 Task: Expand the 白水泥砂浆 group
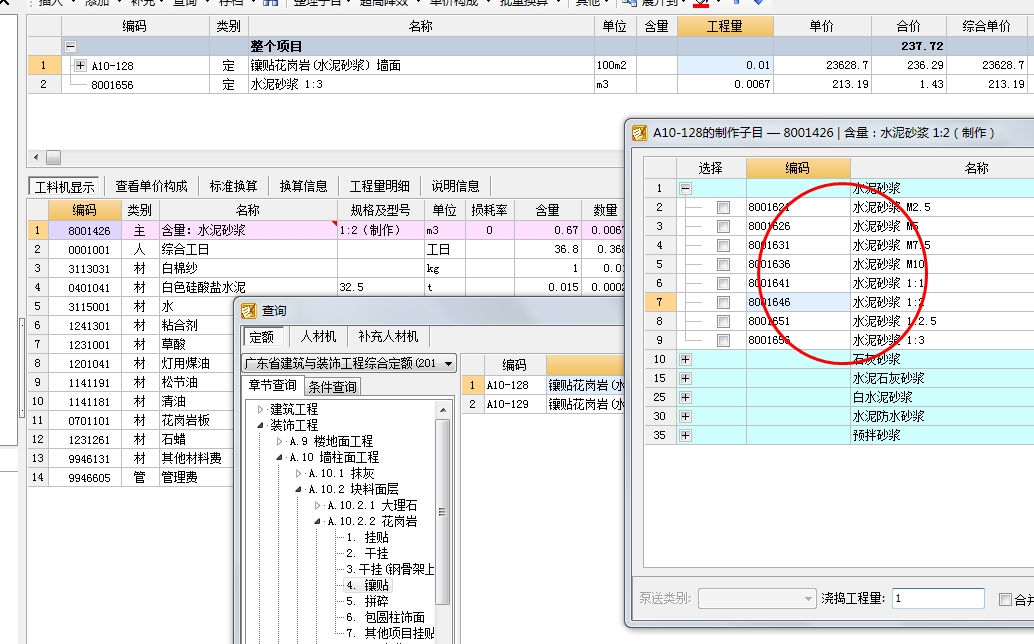[x=686, y=397]
